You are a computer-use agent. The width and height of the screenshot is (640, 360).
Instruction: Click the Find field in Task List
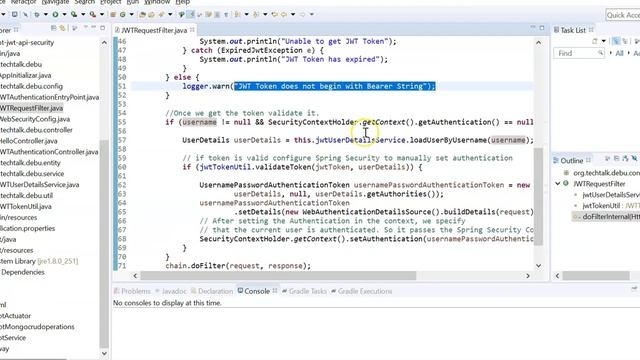pos(579,53)
